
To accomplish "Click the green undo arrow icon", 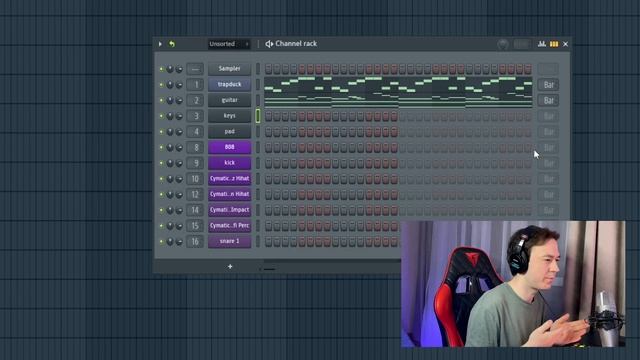I will click(x=172, y=44).
